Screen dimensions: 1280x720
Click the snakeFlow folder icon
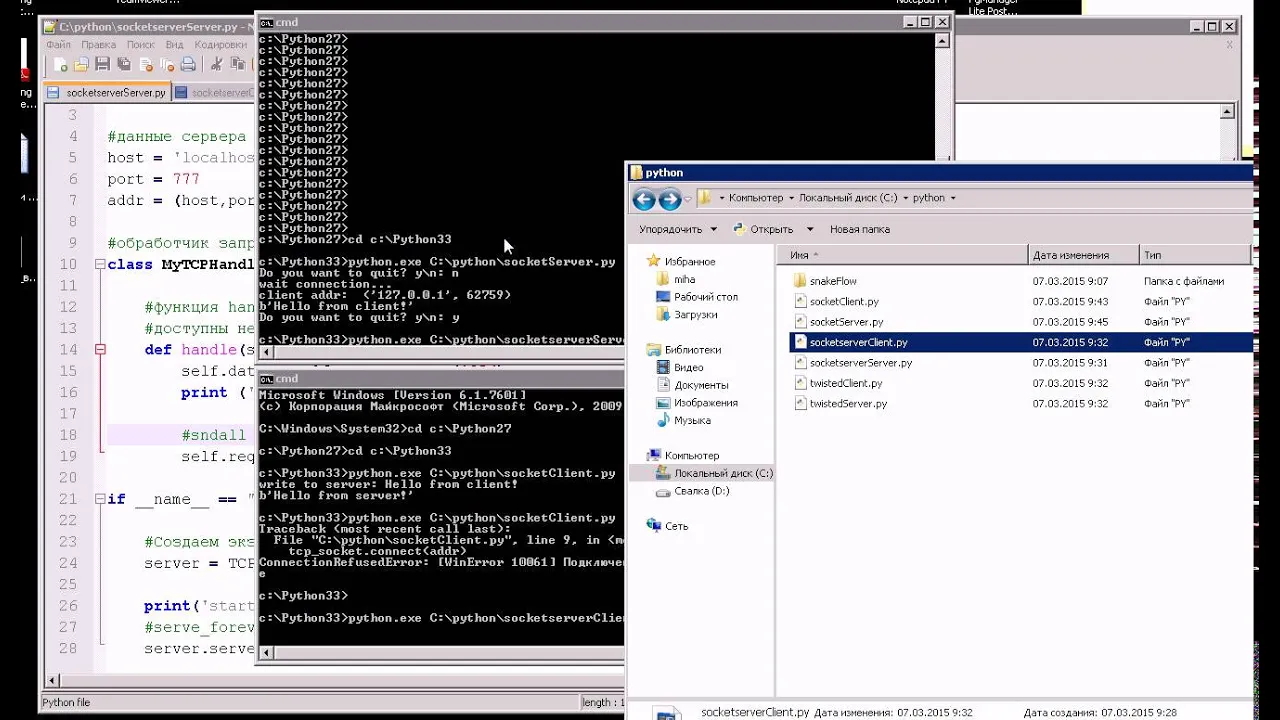coord(800,281)
